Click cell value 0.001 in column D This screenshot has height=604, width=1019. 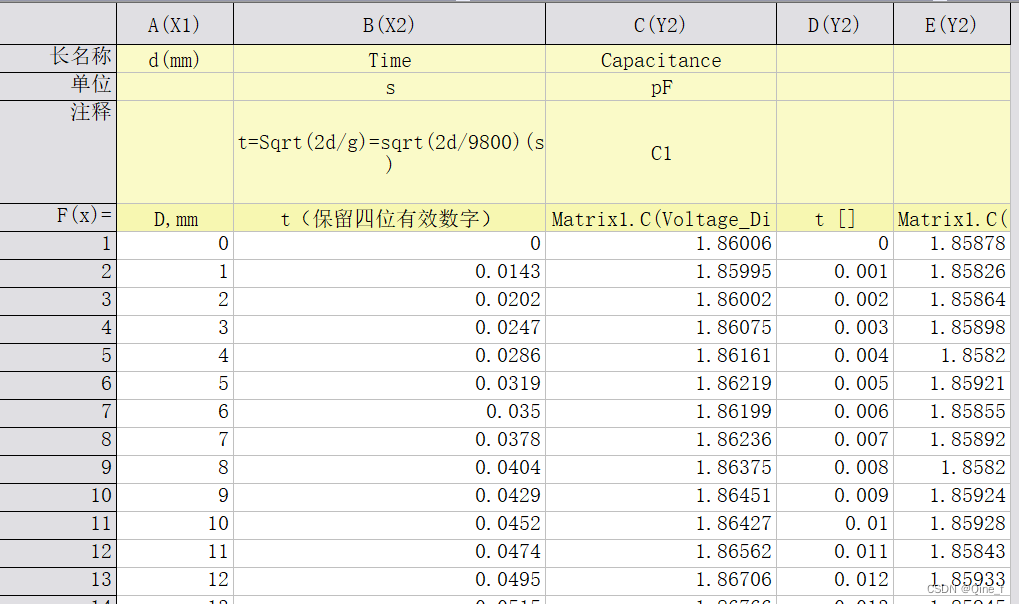point(835,273)
